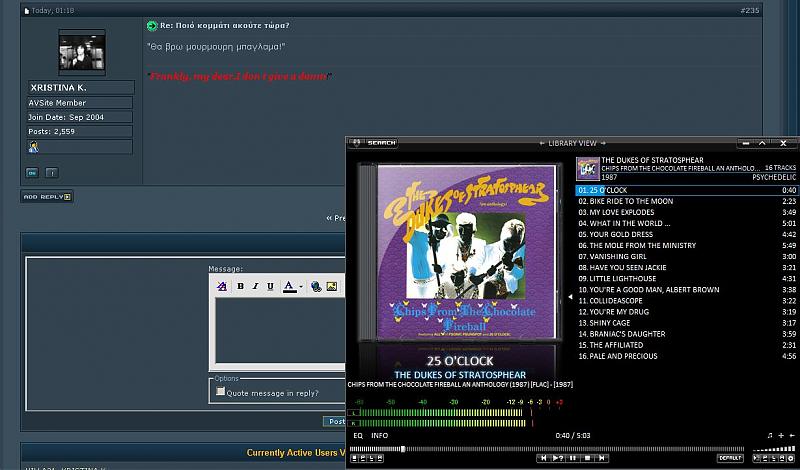
Task: Select track 02. BIKE RIDE TO THE MOON
Action: coord(687,201)
